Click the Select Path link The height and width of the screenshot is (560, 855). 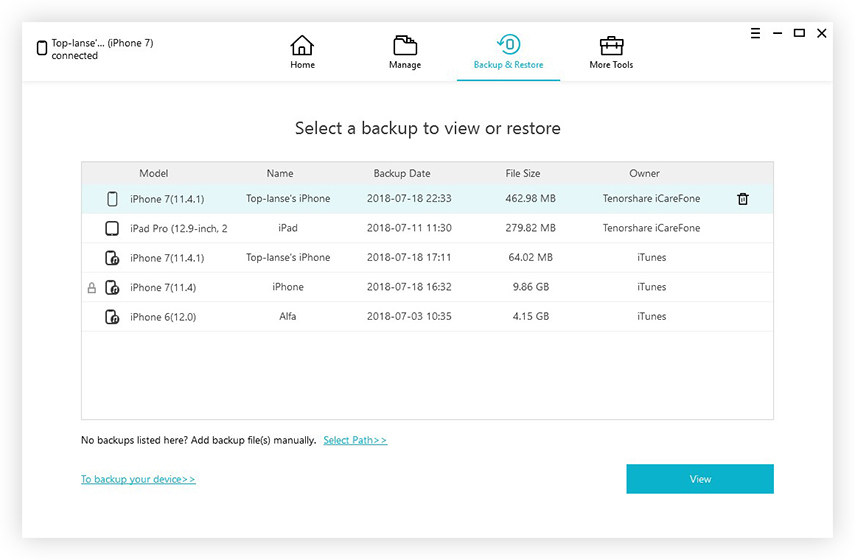click(x=355, y=440)
